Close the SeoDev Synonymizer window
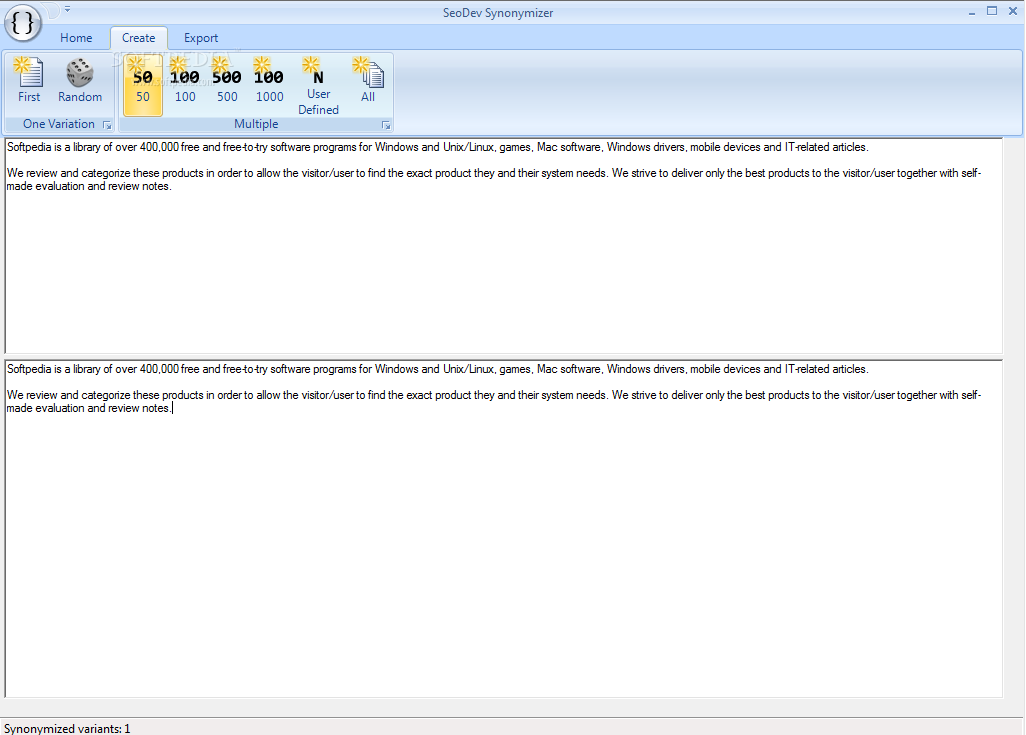Screen dimensions: 1026x735 tap(1013, 11)
